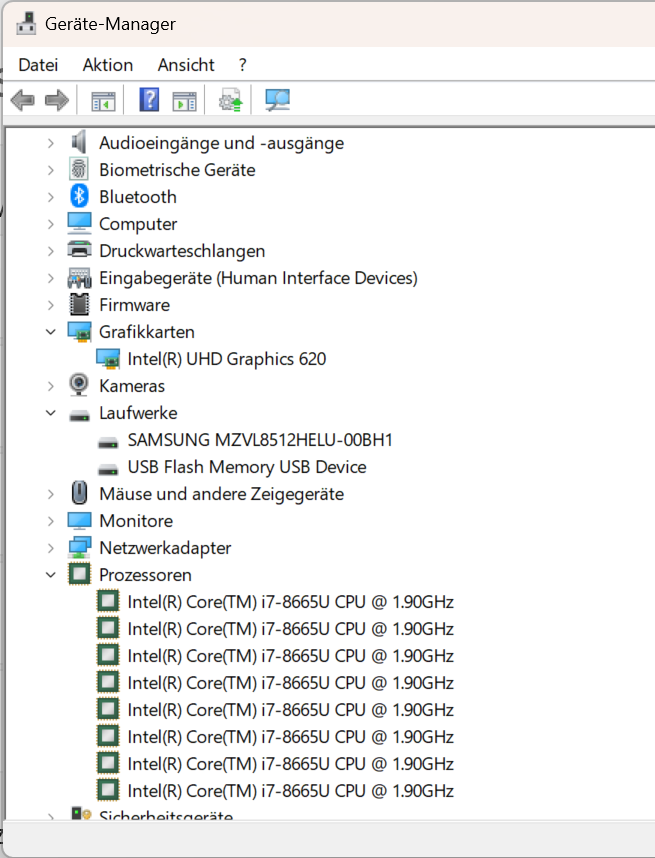The height and width of the screenshot is (858, 655).
Task: Select the Prozessoren label
Action: [146, 575]
